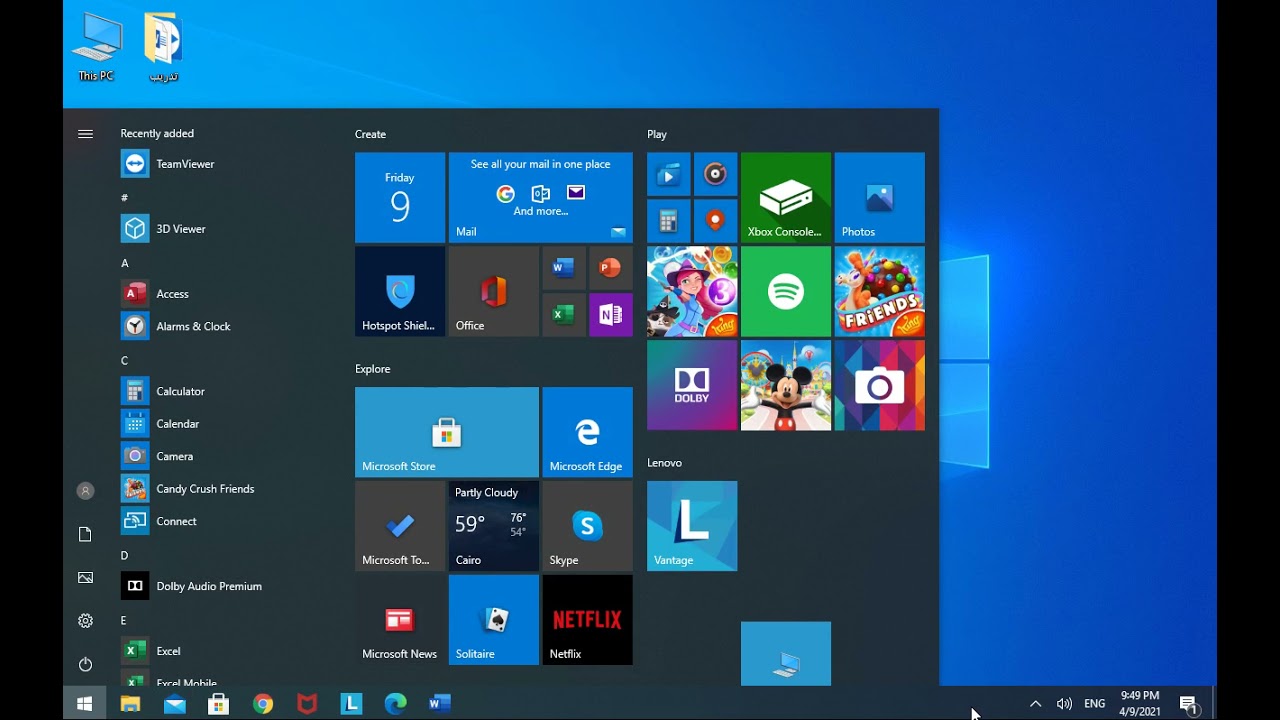This screenshot has height=720, width=1280.
Task: Launch the Lenovo Vantage tile
Action: 692,527
